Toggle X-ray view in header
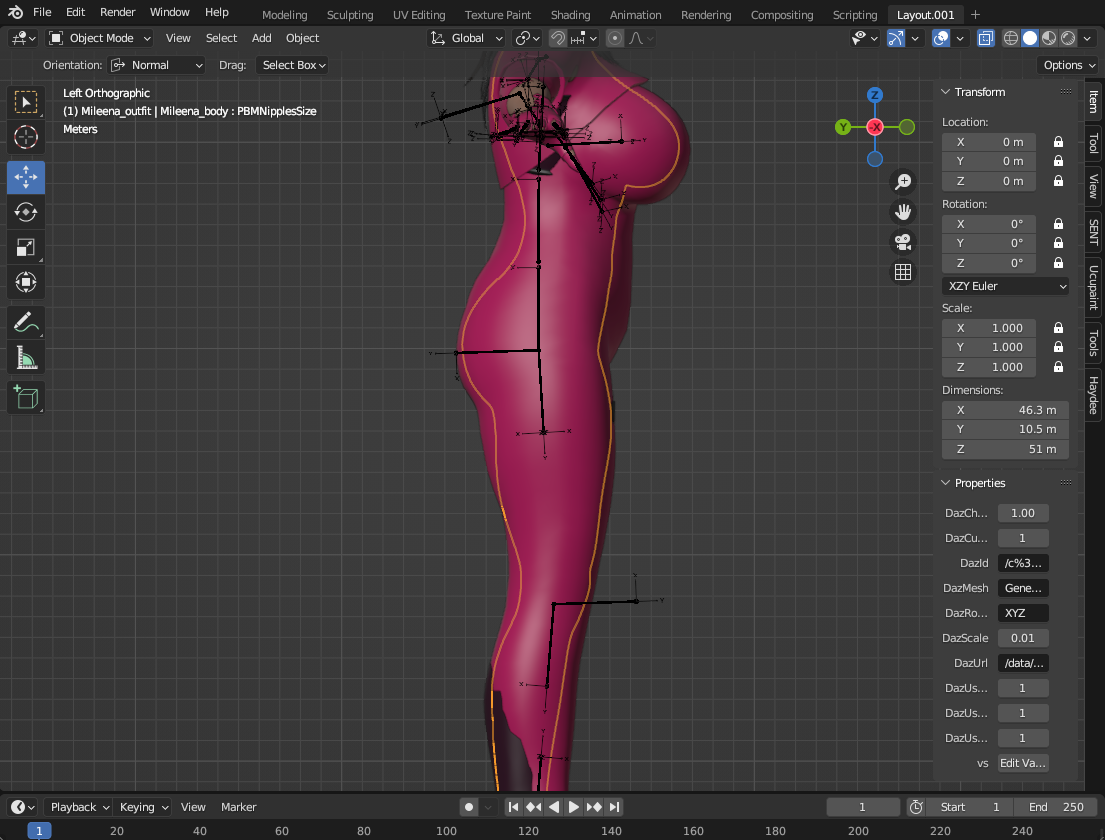Viewport: 1105px width, 840px height. (985, 38)
